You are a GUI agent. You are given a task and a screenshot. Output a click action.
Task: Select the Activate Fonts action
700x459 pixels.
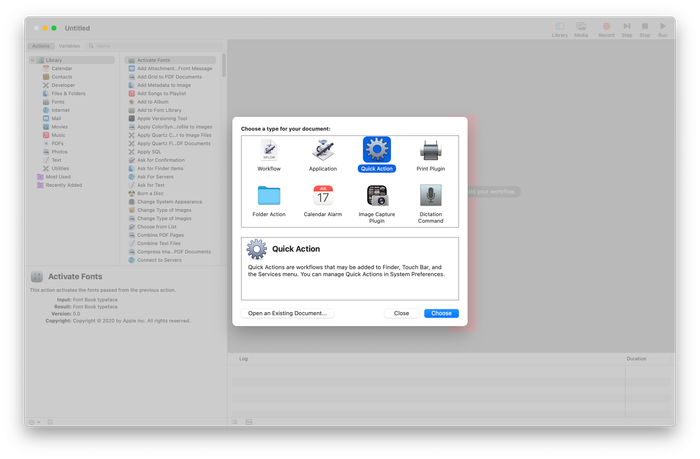click(170, 60)
